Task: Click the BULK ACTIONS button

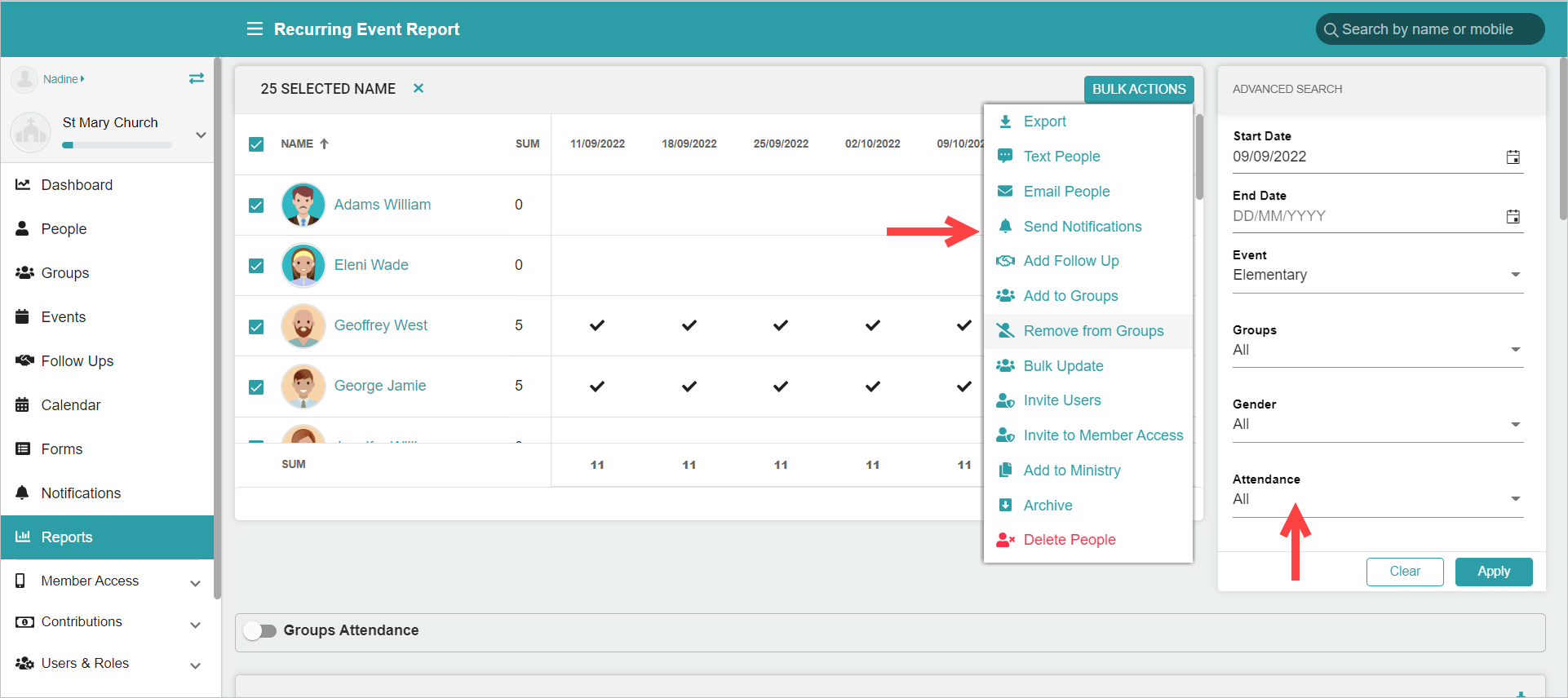Action: (x=1139, y=90)
